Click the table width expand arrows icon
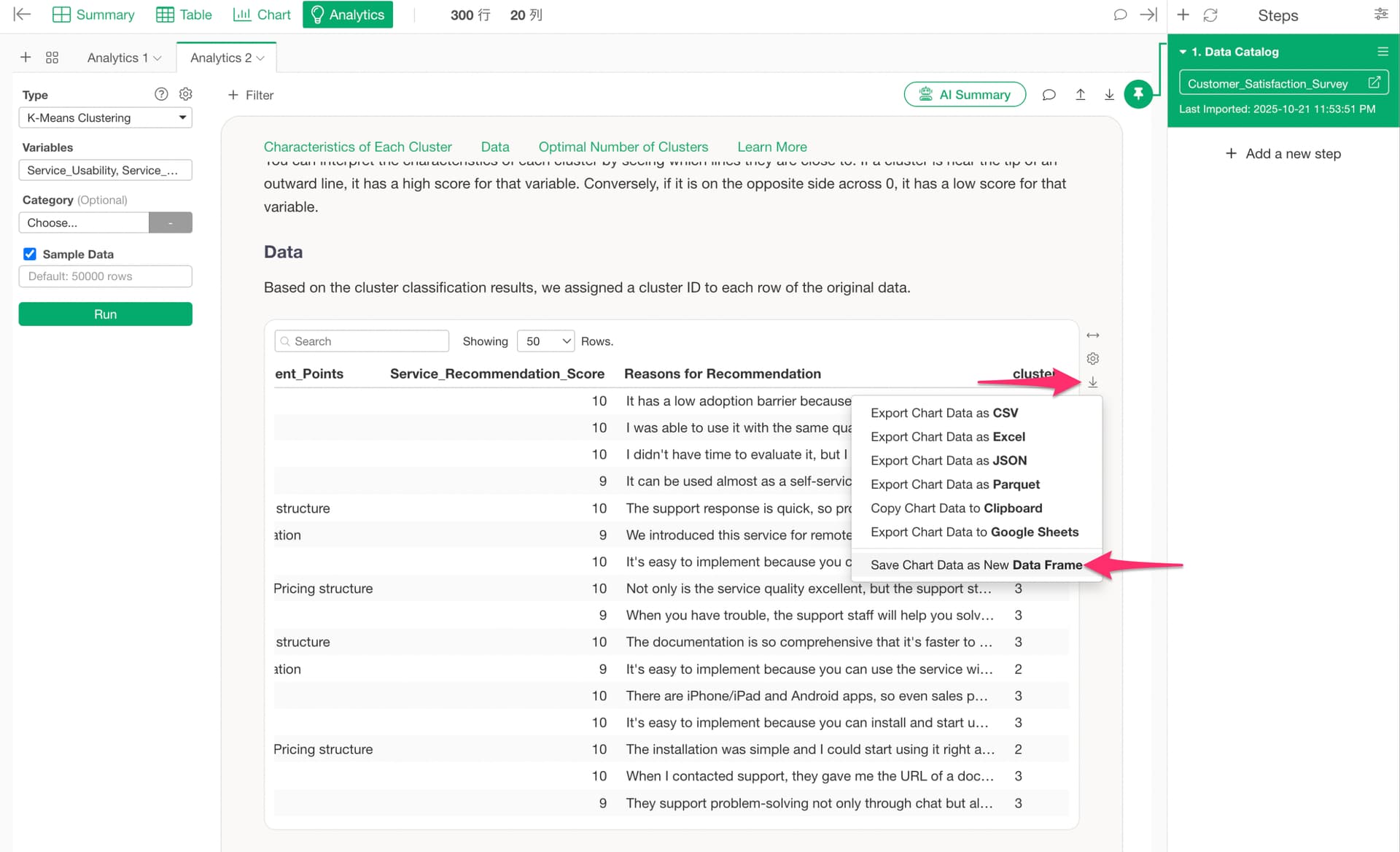1400x852 pixels. pos(1092,336)
